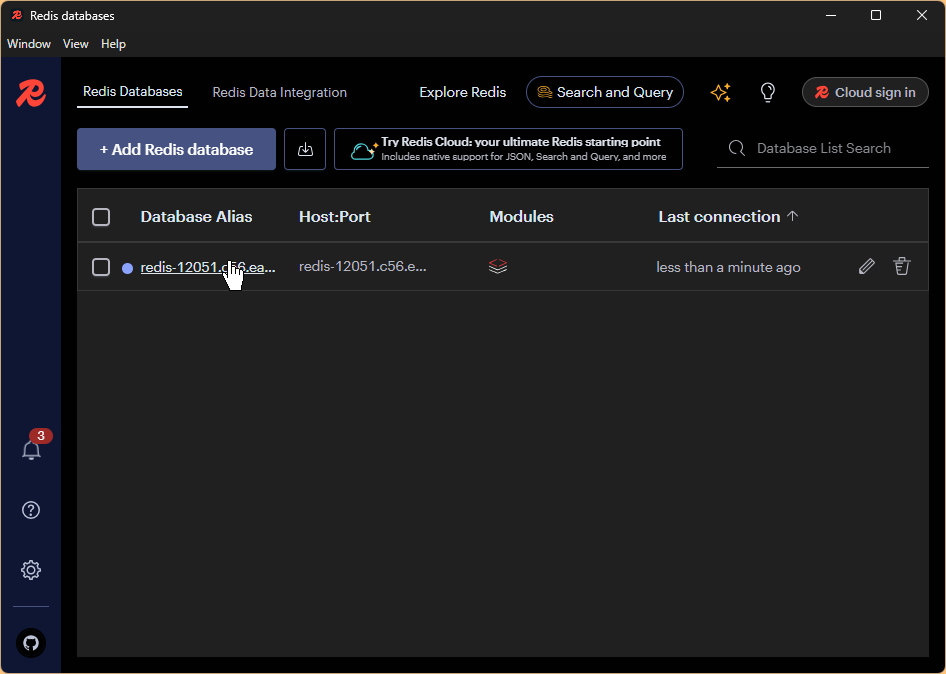Screen dimensions: 946x674
Task: Minimize the Redis databases window
Action: coord(831,15)
